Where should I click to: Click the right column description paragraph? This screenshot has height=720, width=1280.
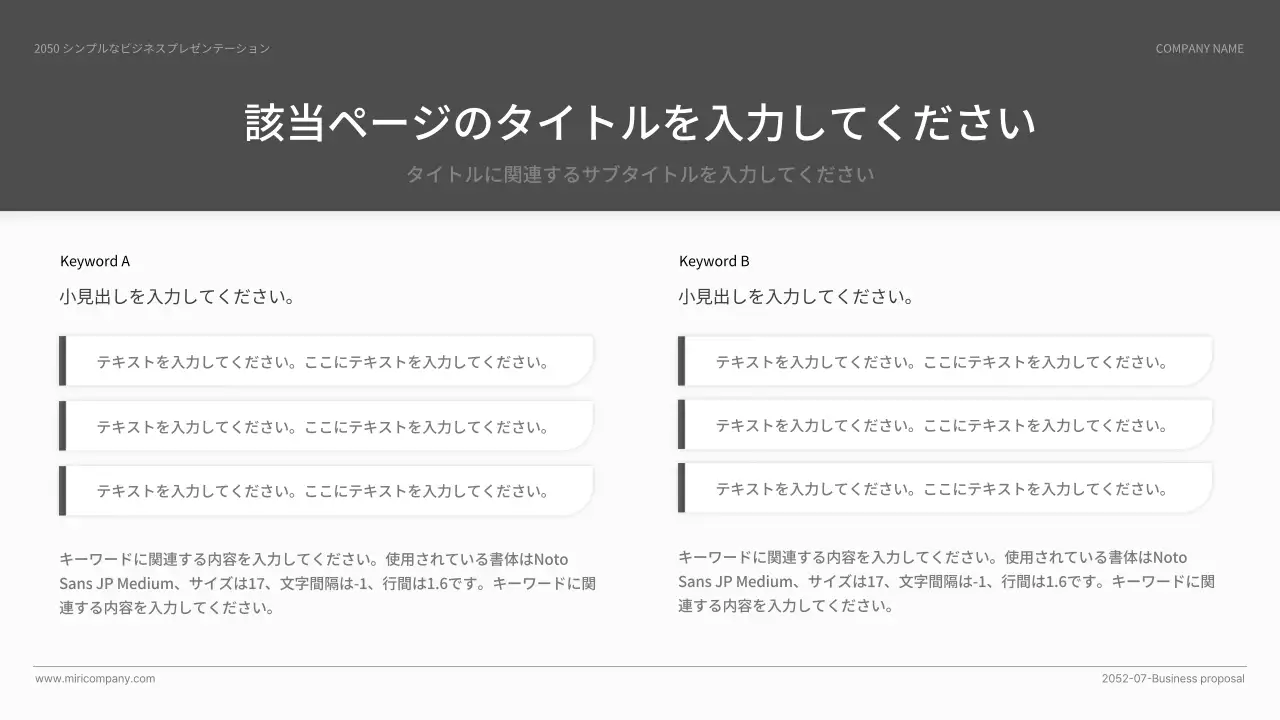point(948,581)
